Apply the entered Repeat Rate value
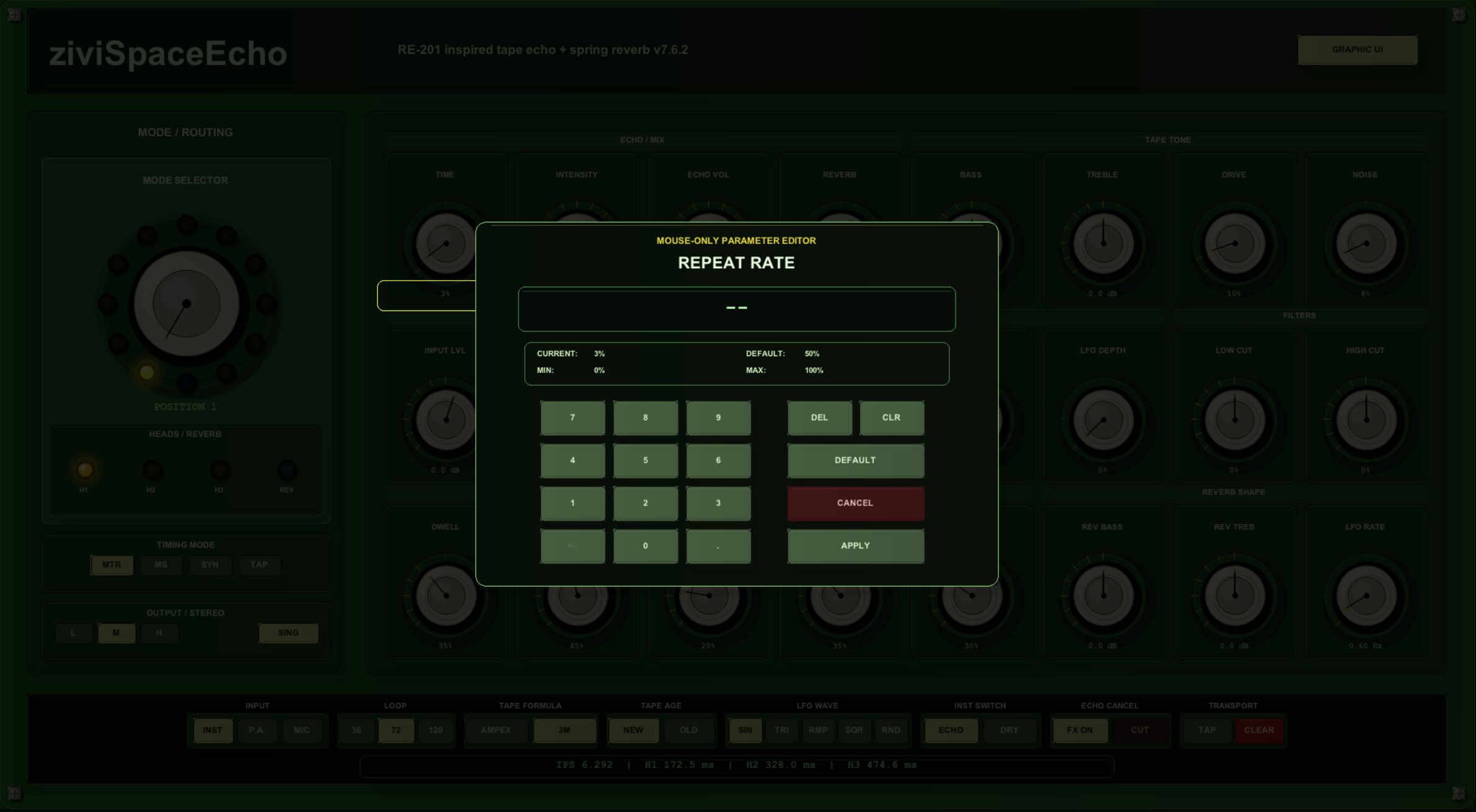The height and width of the screenshot is (812, 1476). 855,546
